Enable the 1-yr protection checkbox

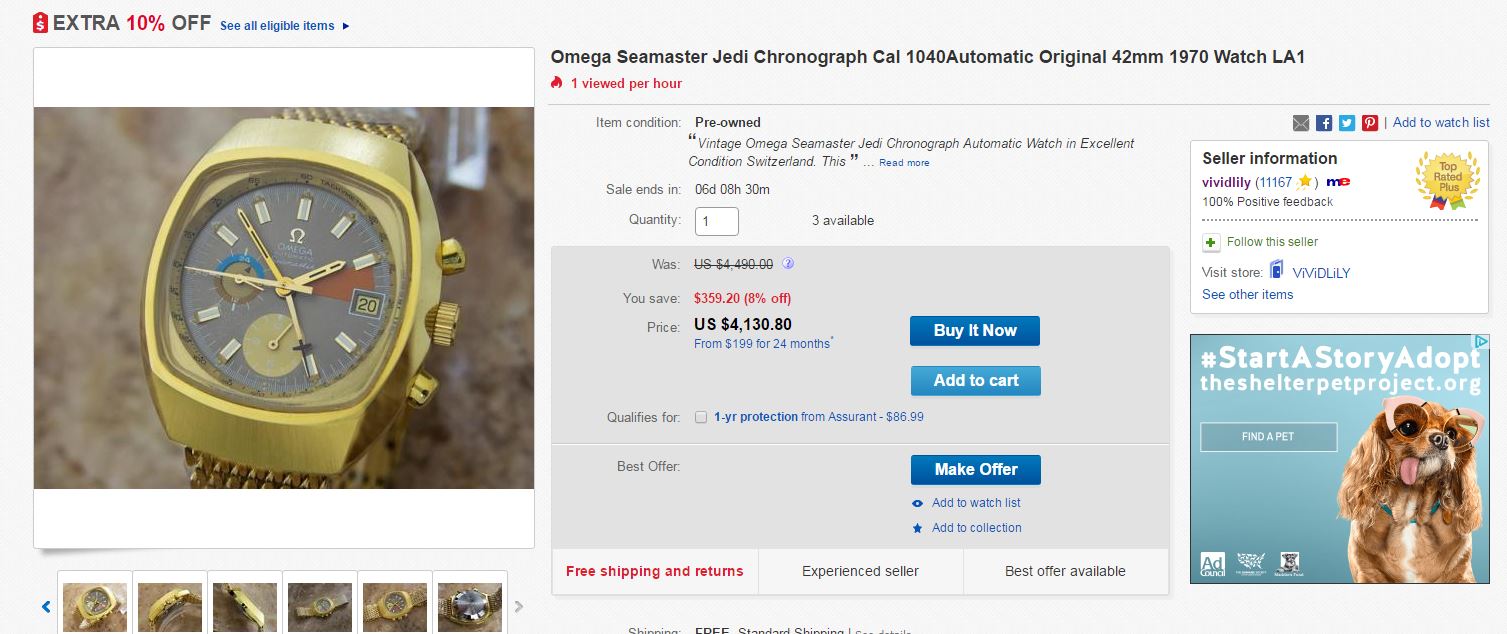(701, 417)
